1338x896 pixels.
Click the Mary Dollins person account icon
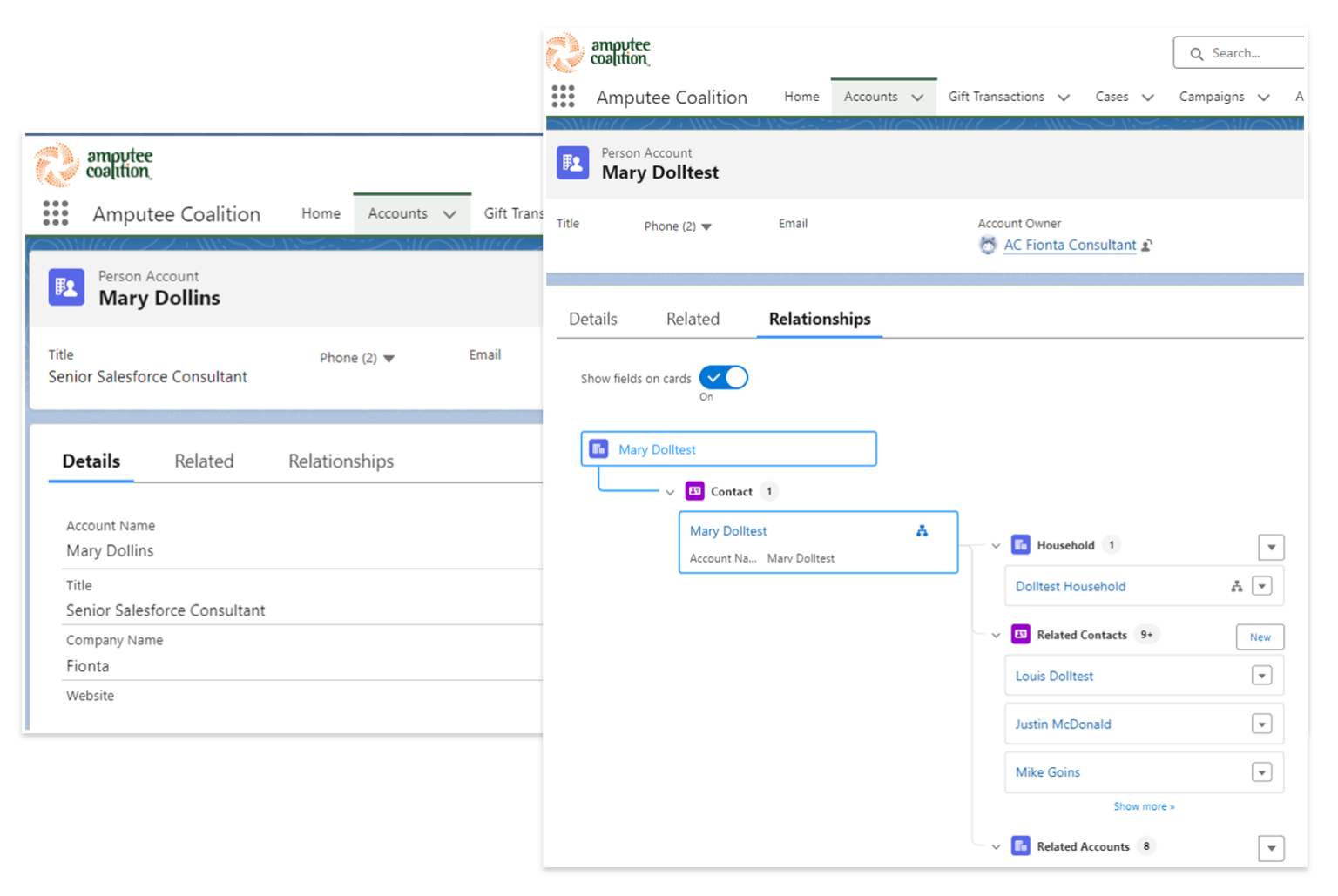coord(66,287)
